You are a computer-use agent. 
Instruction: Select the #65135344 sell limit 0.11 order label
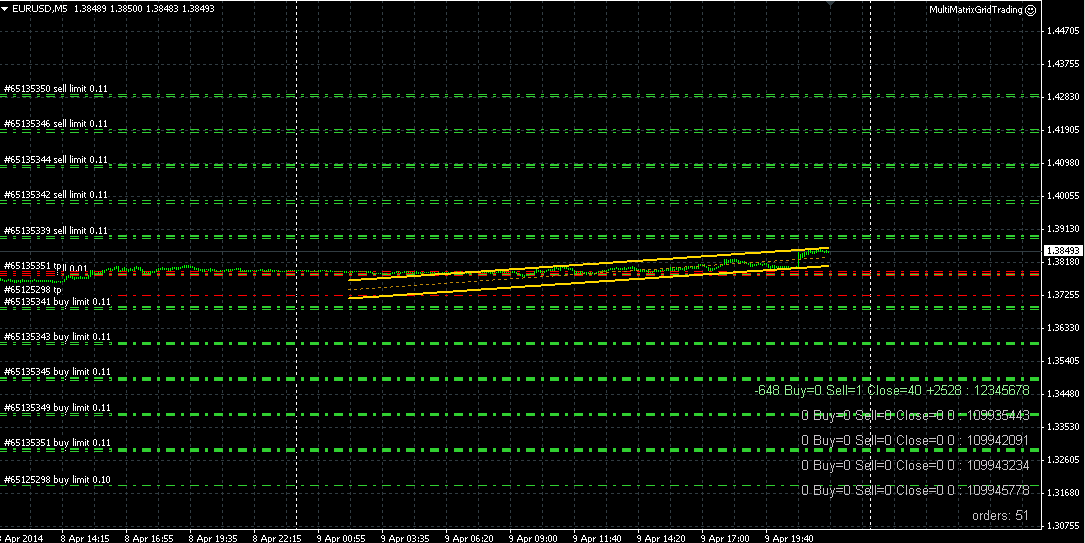(x=56, y=160)
